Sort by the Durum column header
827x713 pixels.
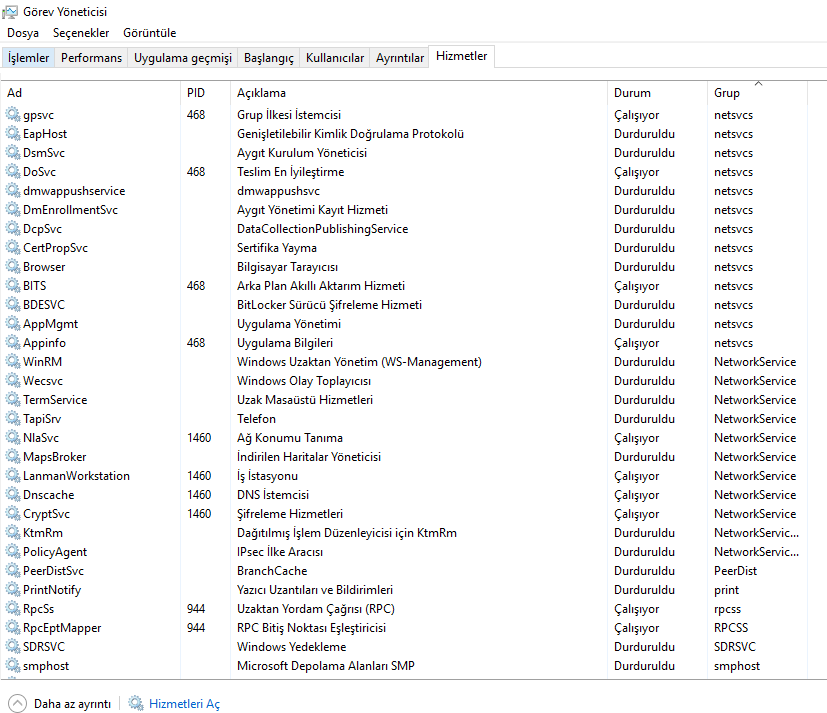point(657,93)
